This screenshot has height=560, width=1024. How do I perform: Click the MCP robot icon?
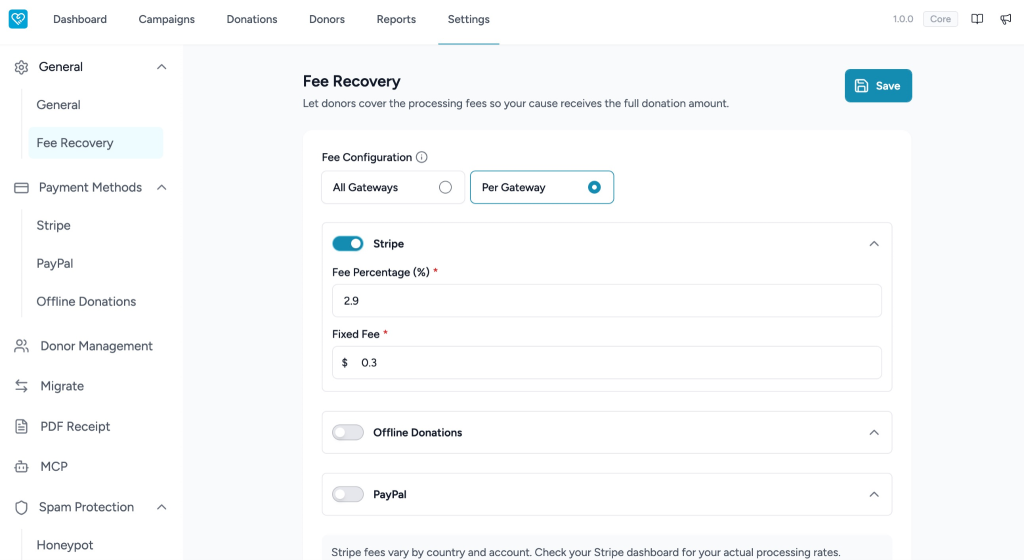click(x=22, y=467)
